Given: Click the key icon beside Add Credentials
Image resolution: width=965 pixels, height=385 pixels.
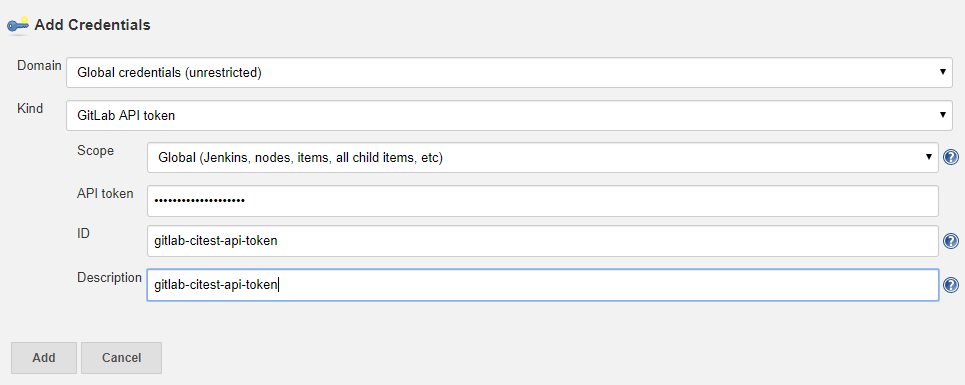Looking at the screenshot, I should coord(17,25).
